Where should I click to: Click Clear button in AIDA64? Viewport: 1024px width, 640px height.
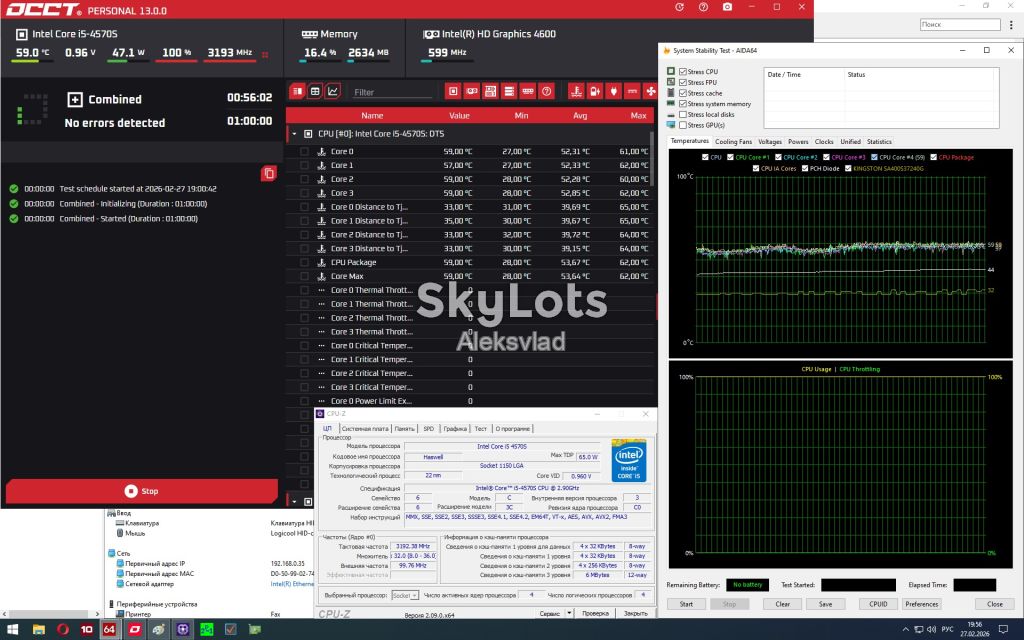coord(782,604)
